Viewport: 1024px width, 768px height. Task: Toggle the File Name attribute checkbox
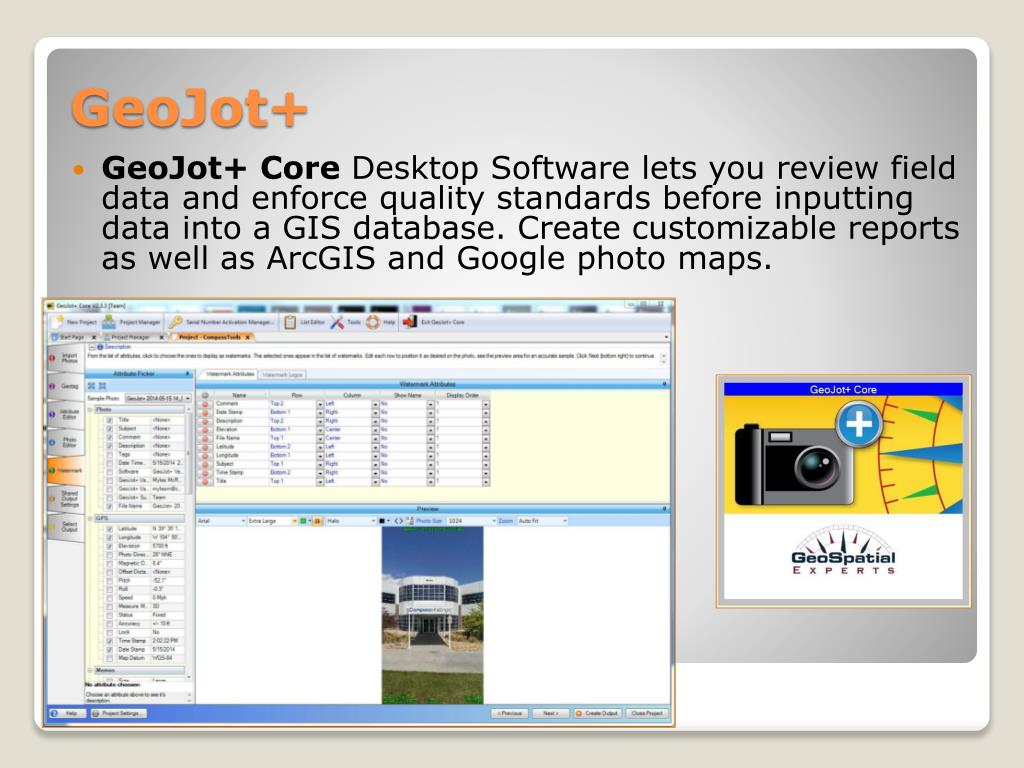point(110,506)
